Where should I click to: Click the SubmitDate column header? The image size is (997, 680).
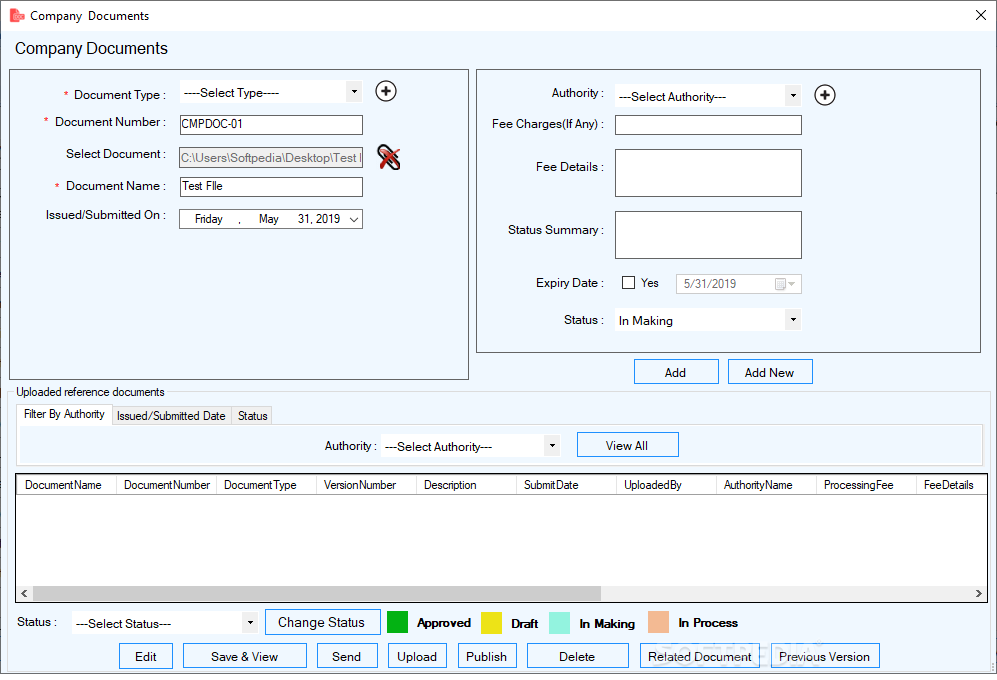[x=566, y=485]
